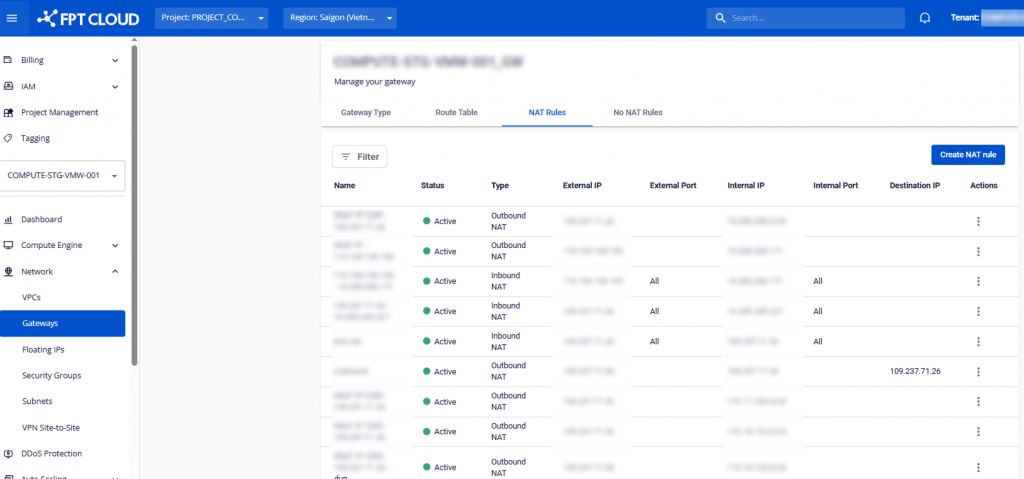Click the Filter button
1024x479 pixels.
coord(359,156)
